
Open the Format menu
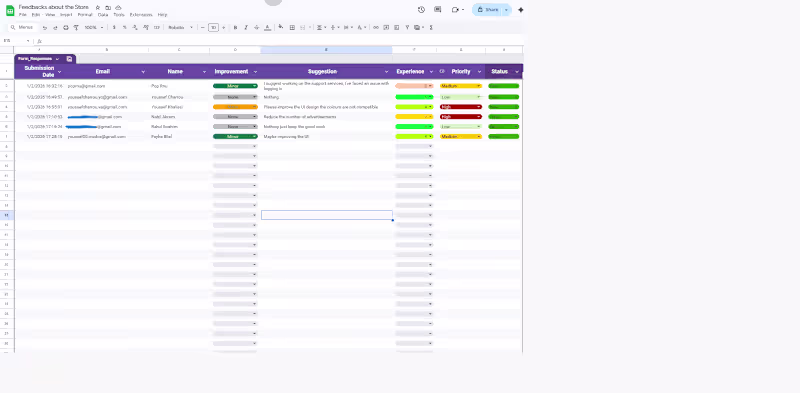(85, 15)
